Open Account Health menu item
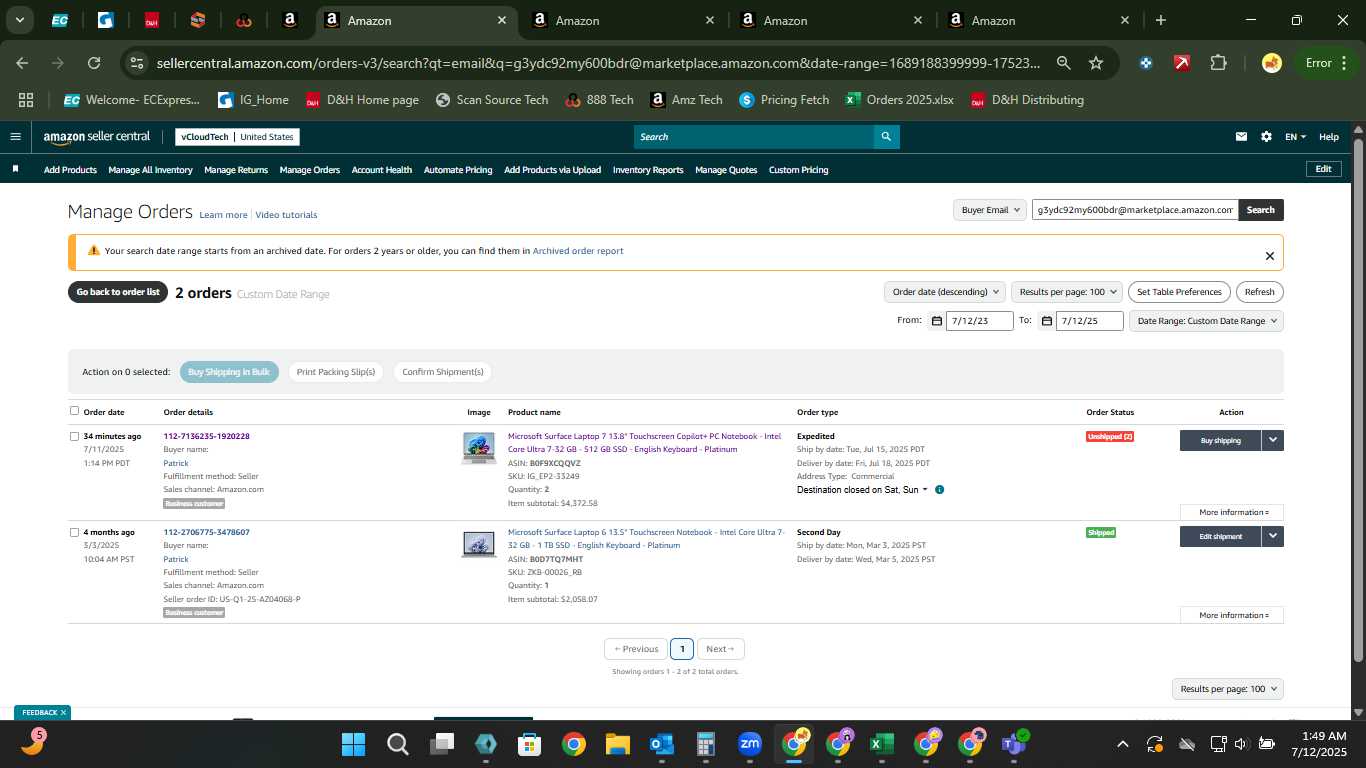The width and height of the screenshot is (1366, 768). (382, 170)
